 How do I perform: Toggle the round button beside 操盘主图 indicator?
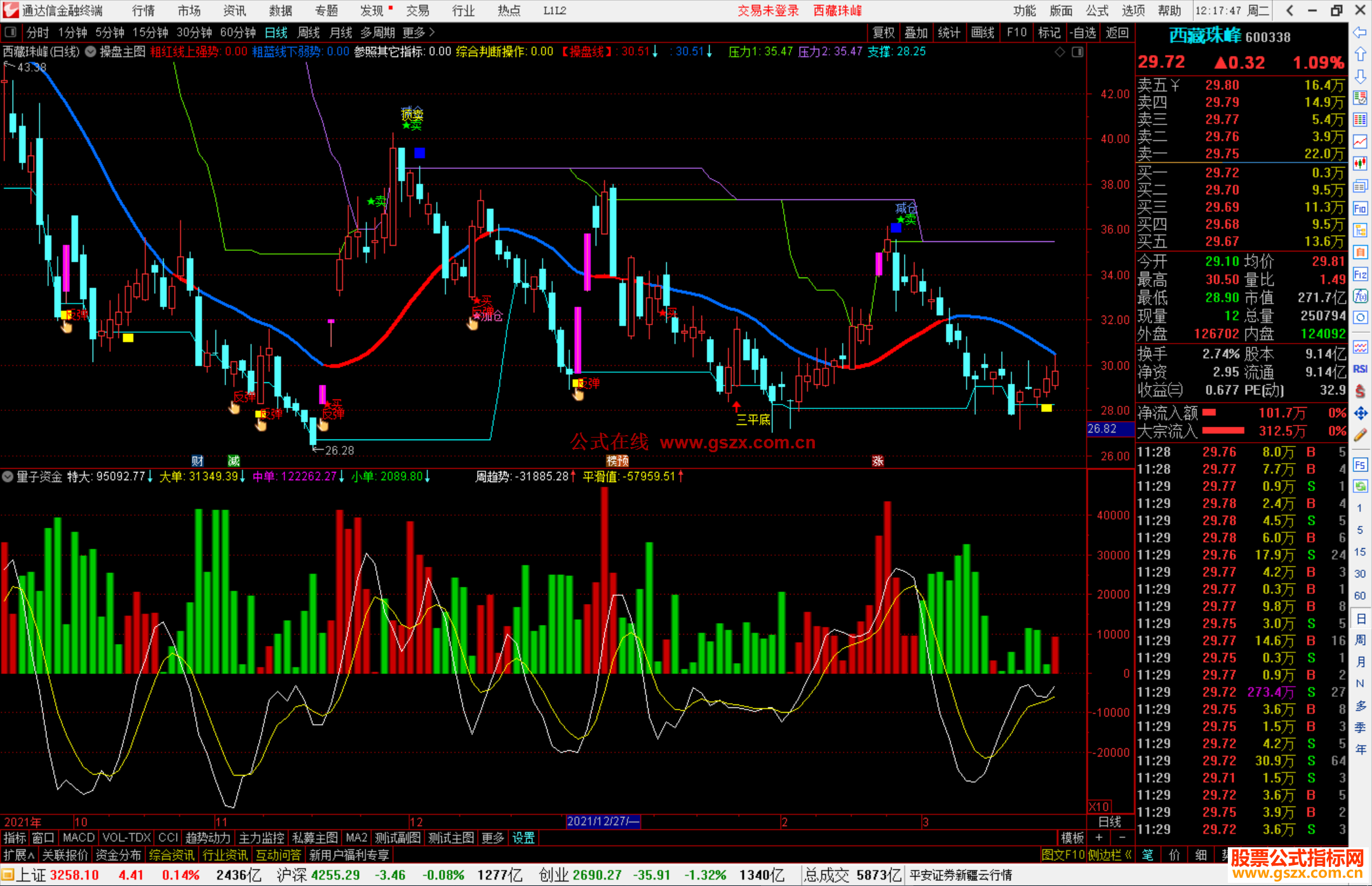pyautogui.click(x=90, y=51)
